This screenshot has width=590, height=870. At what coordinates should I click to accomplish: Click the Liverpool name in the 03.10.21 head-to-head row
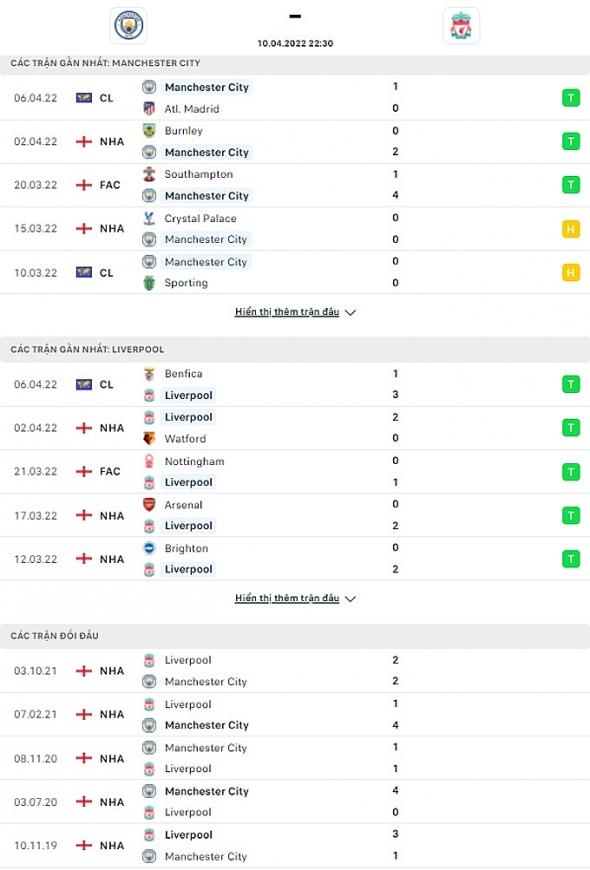click(189, 660)
